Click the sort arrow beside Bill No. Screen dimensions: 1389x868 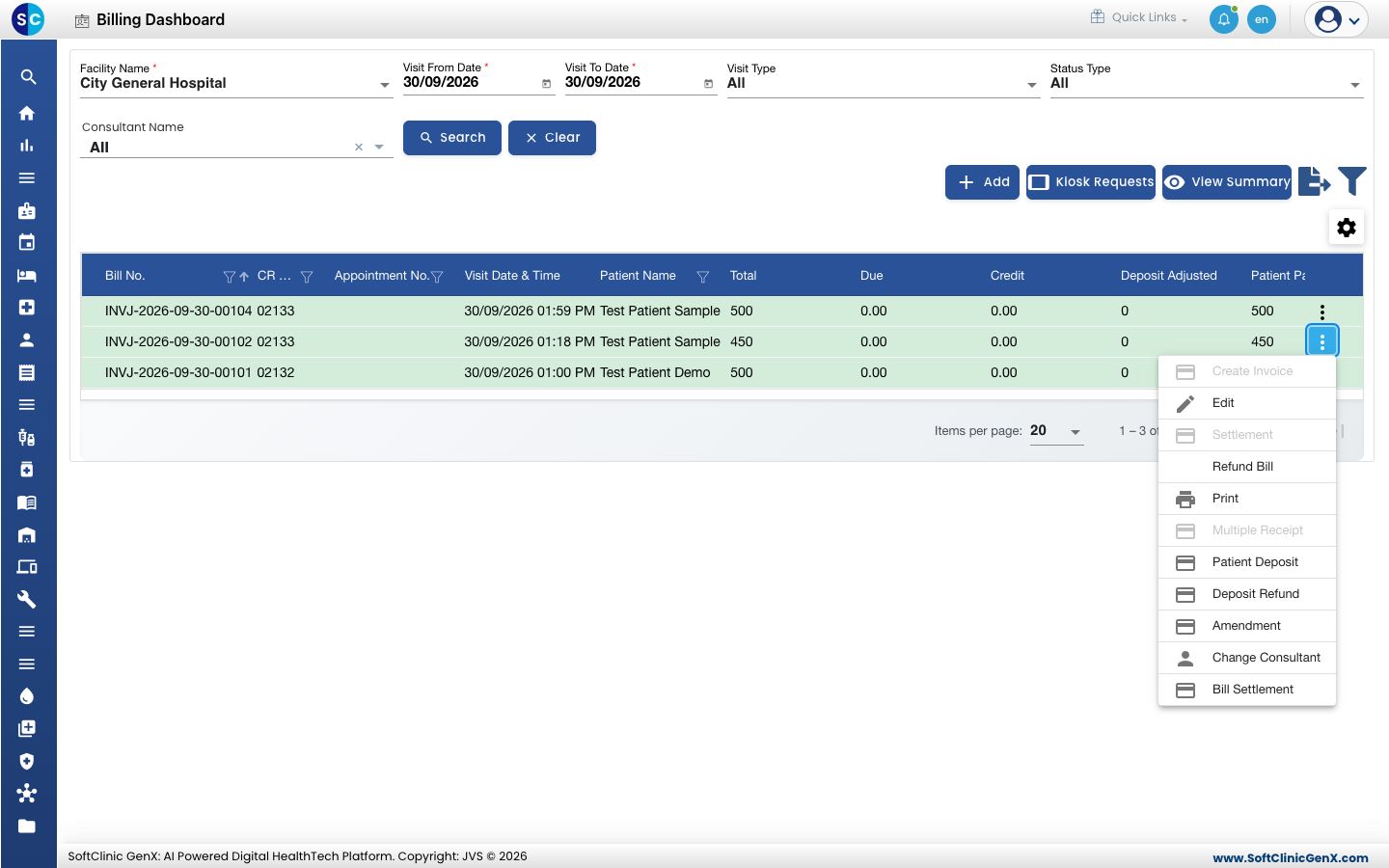click(244, 277)
